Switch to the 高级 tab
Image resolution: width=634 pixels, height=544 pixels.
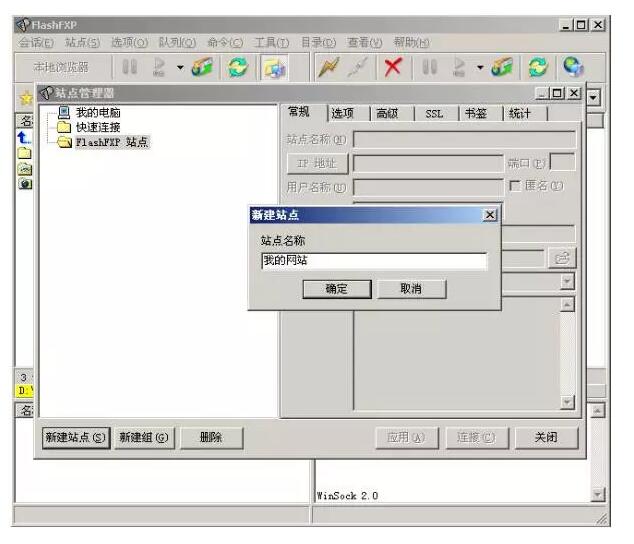click(387, 114)
